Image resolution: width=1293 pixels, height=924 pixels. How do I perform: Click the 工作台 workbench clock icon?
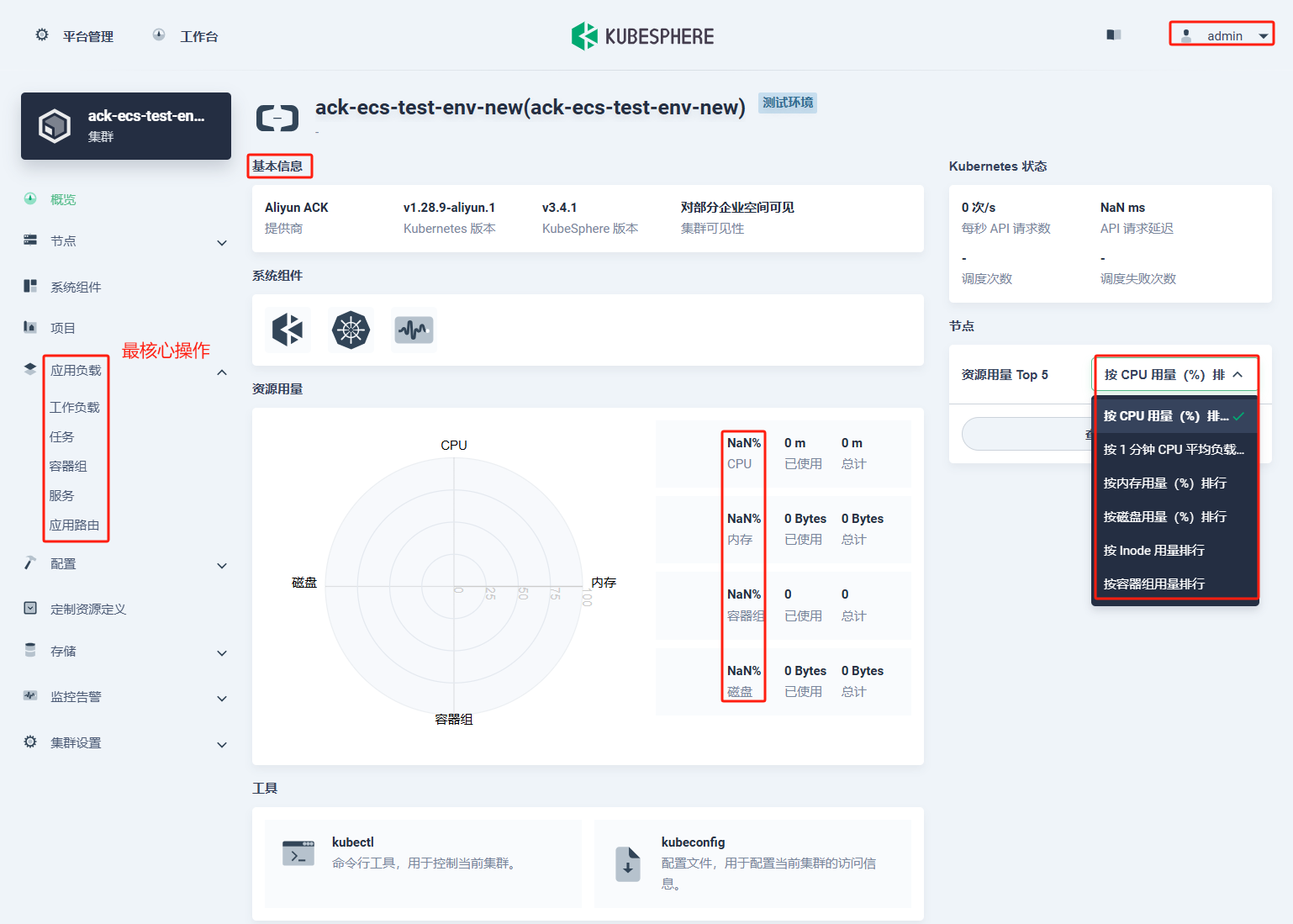pos(159,35)
